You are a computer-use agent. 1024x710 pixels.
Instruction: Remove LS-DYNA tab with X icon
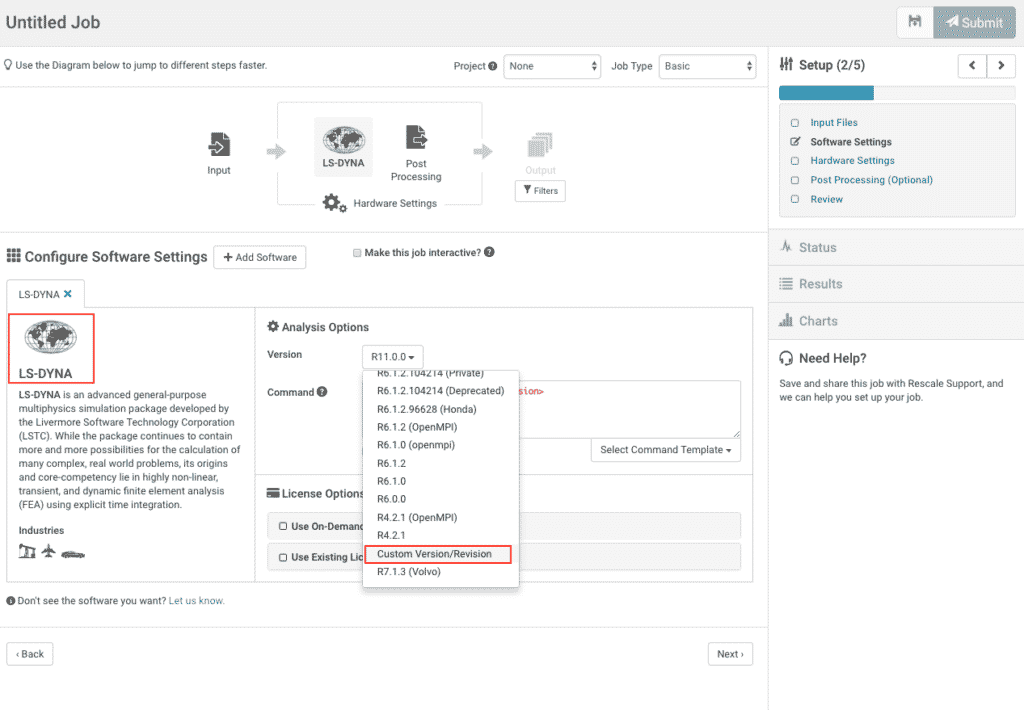(67, 294)
